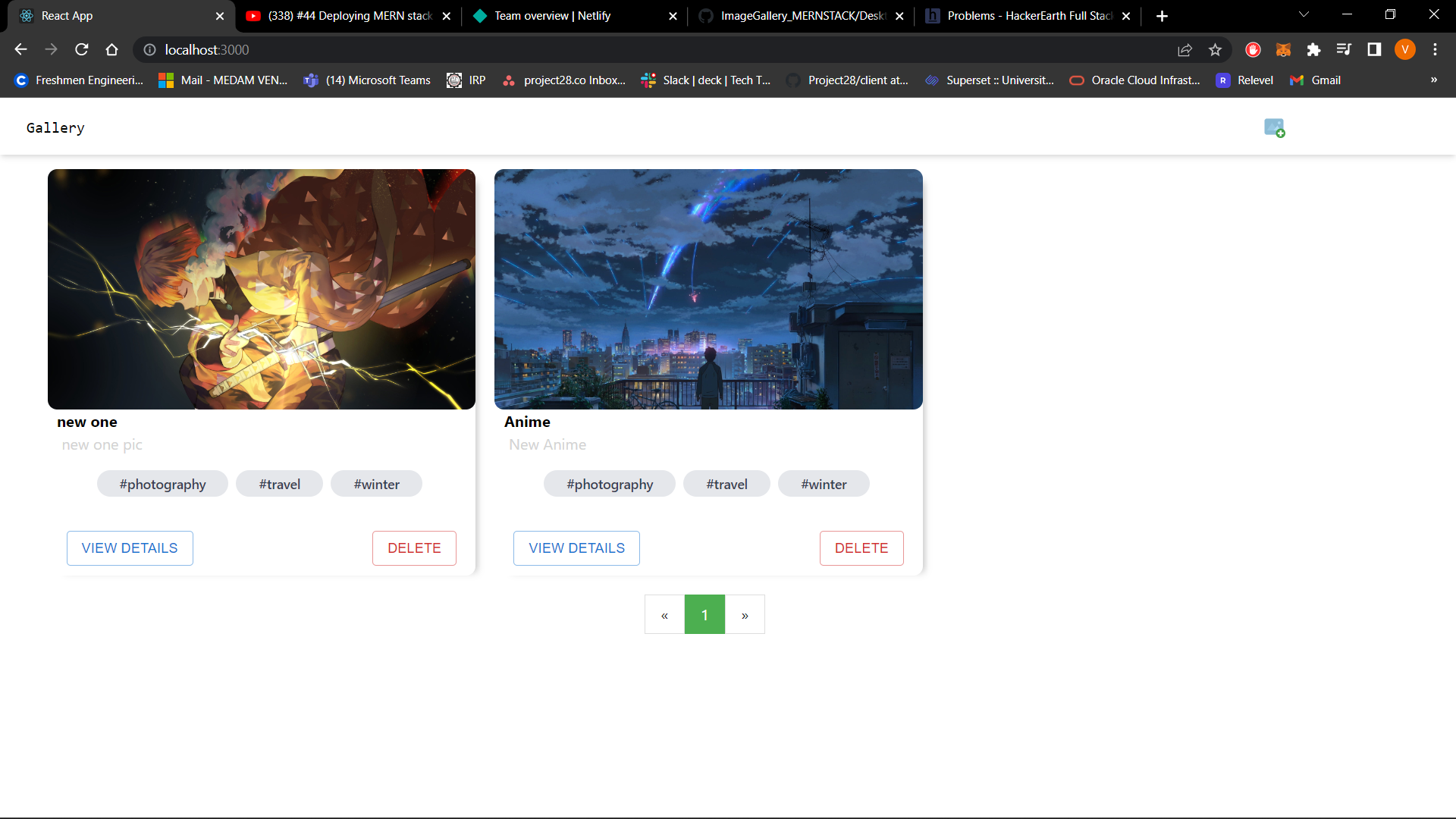Open the media control playlist icon
Screen dimensions: 1456x819
coord(1344,49)
